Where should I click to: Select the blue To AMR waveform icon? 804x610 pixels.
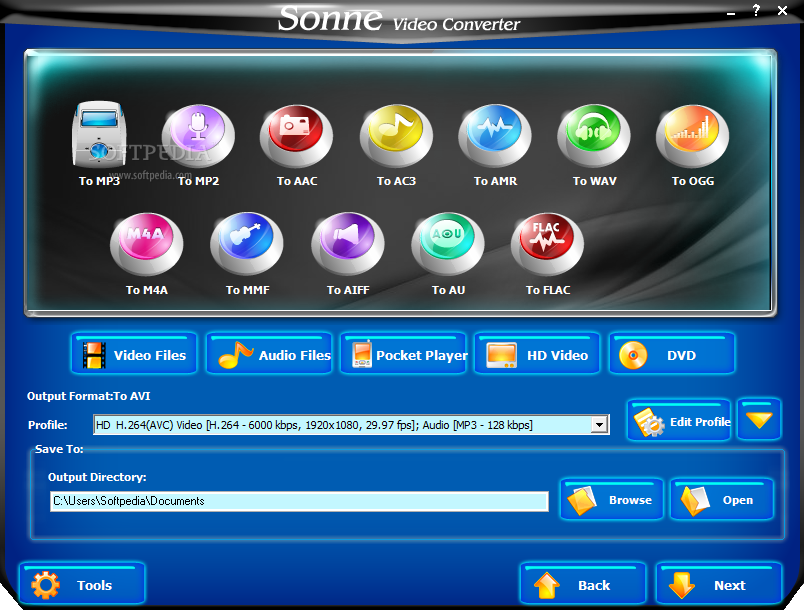click(495, 136)
